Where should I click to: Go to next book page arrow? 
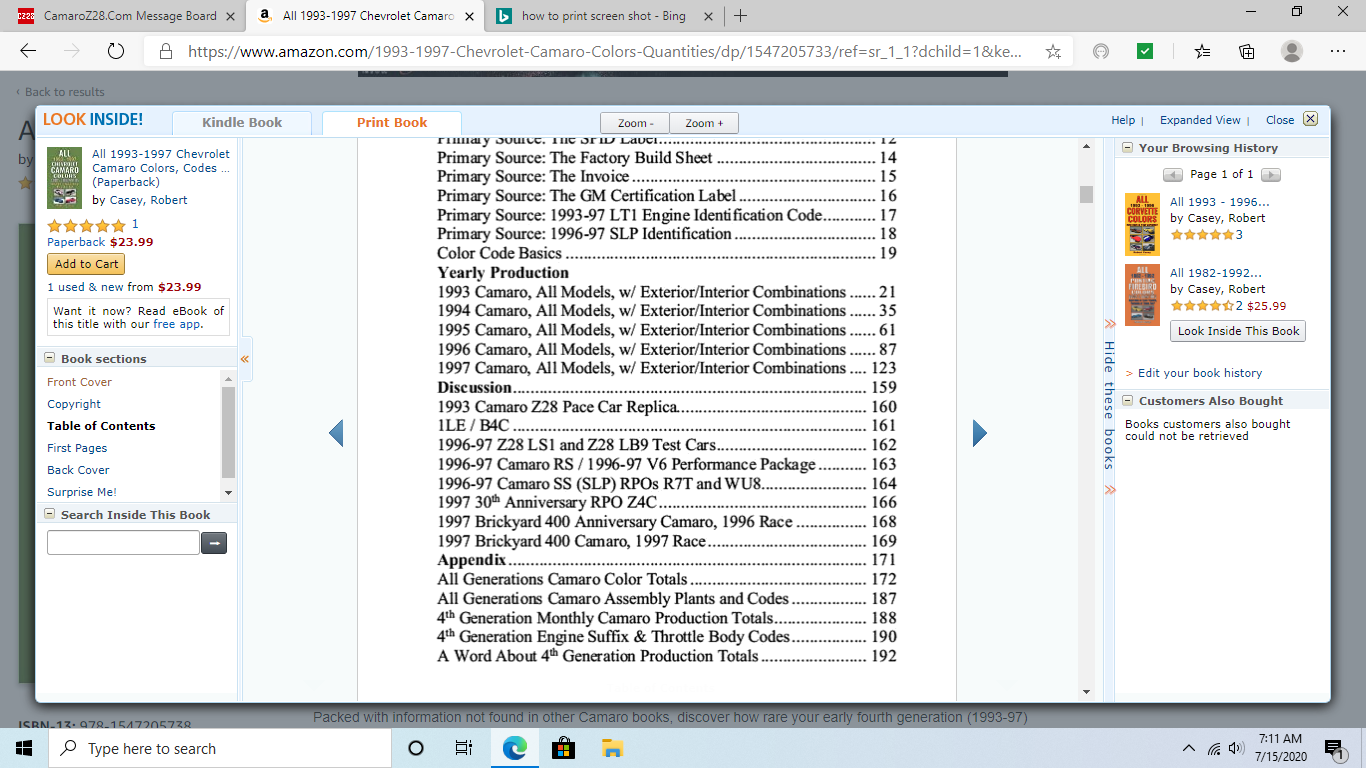pos(979,433)
